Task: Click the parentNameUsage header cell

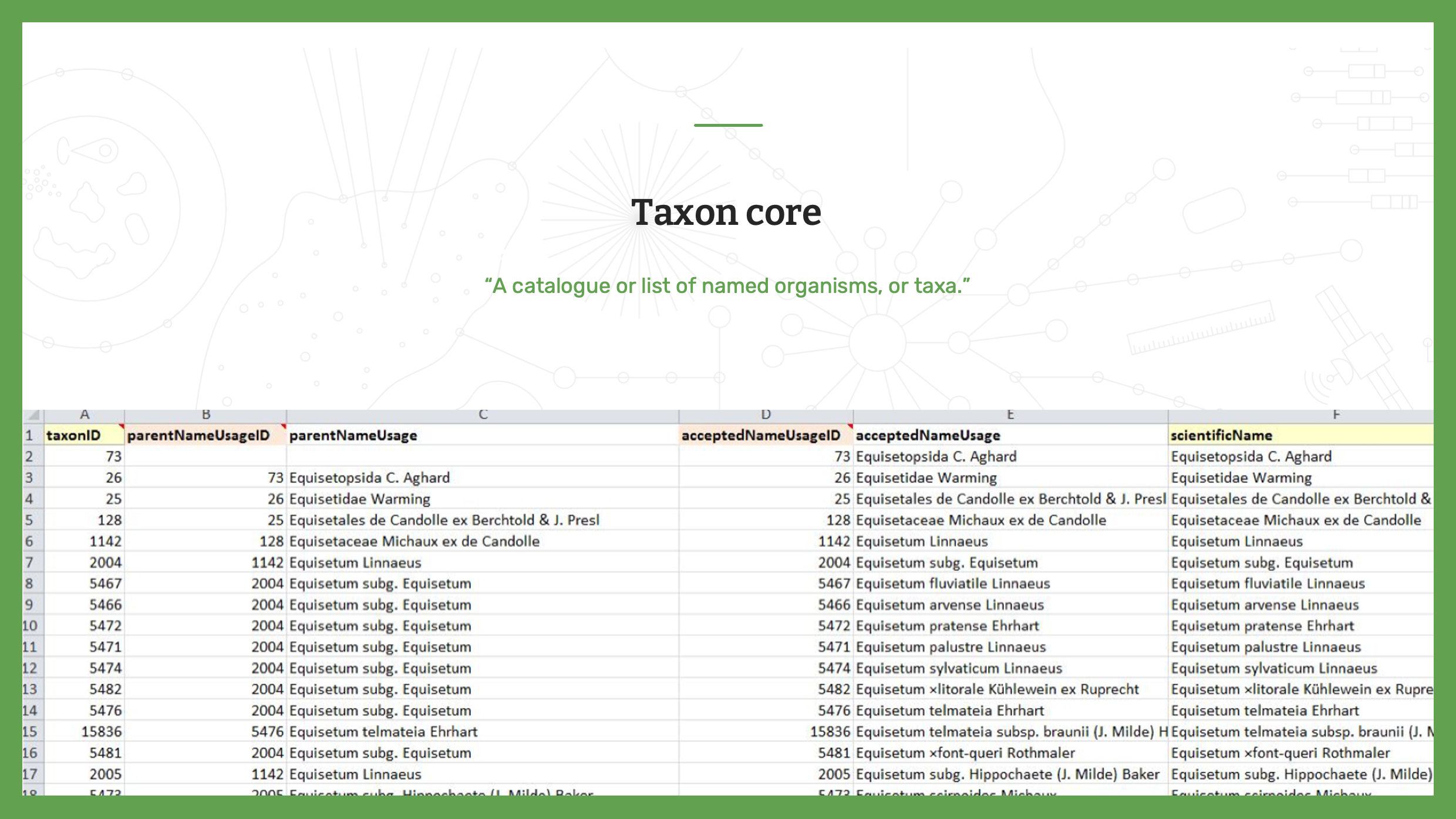Action: pyautogui.click(x=352, y=435)
